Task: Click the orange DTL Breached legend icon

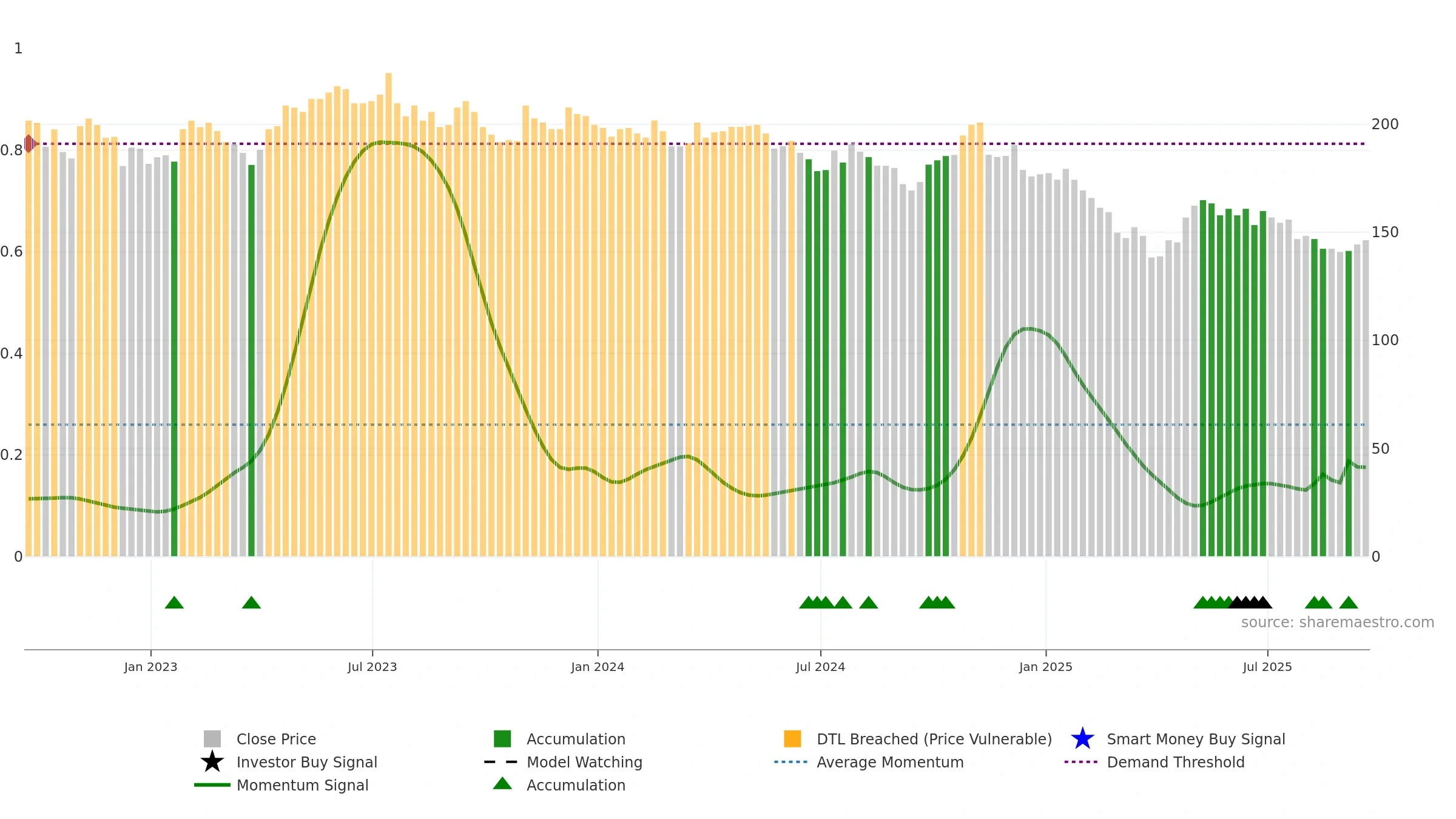Action: (x=792, y=739)
